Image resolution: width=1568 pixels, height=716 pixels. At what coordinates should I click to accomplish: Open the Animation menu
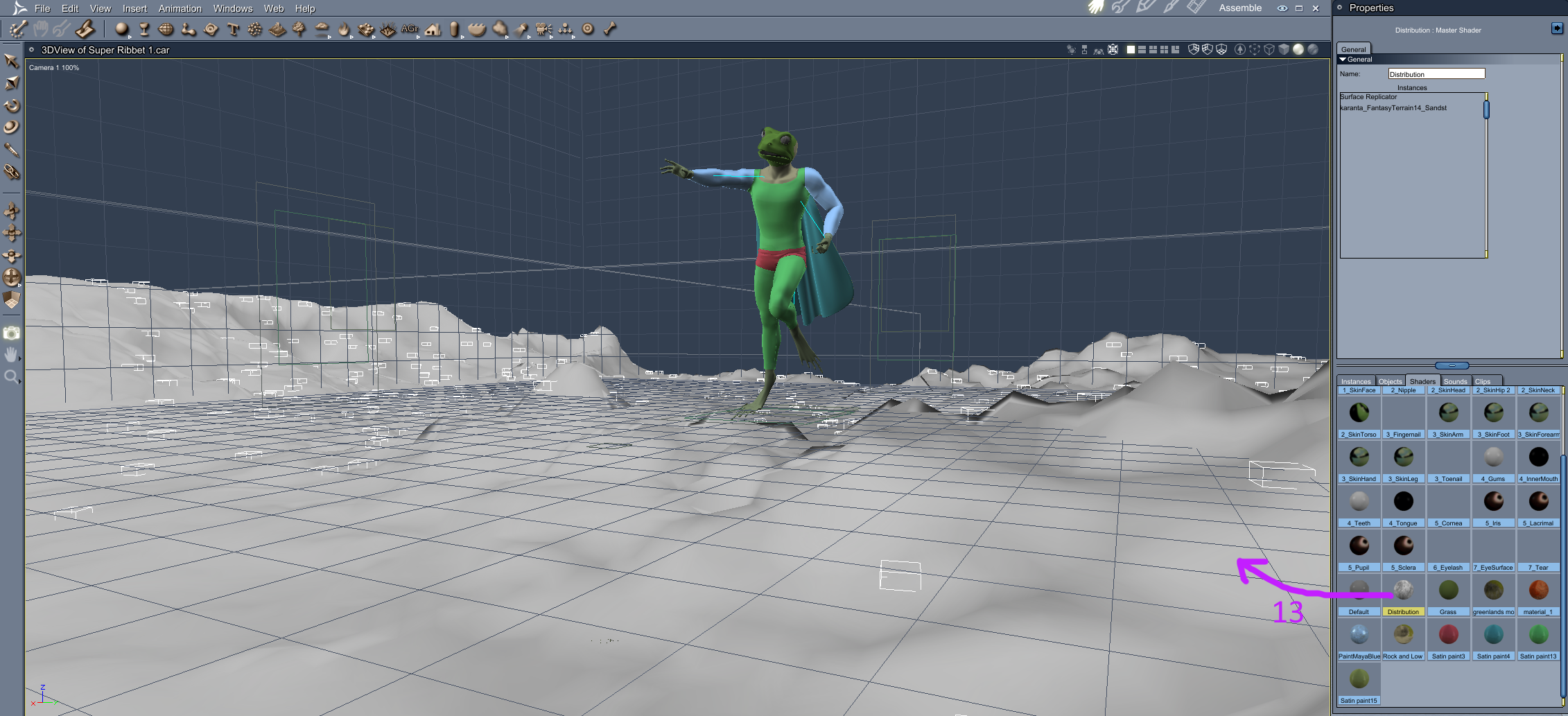(x=180, y=8)
